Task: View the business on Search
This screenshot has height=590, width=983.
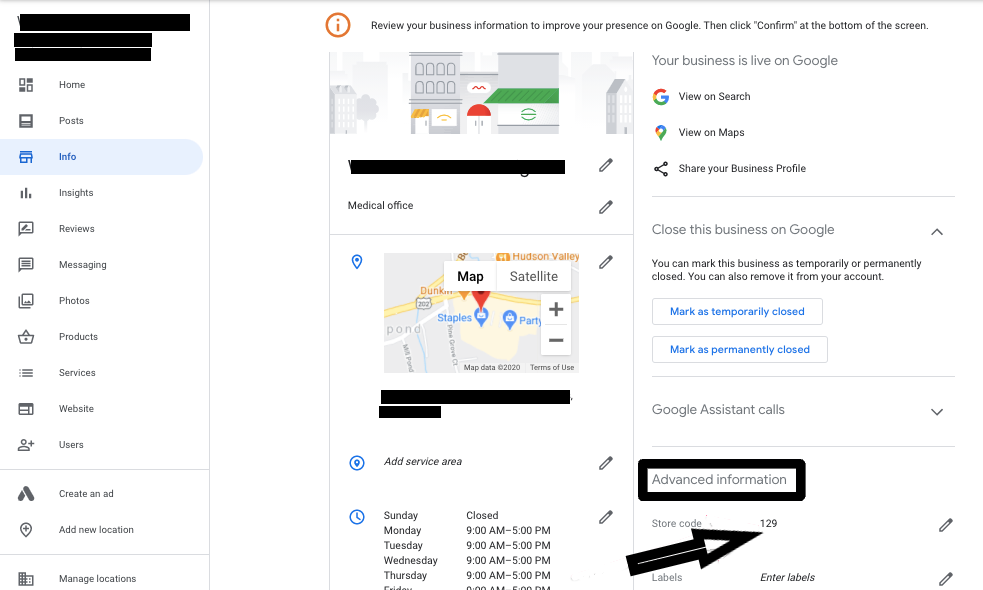Action: [713, 97]
